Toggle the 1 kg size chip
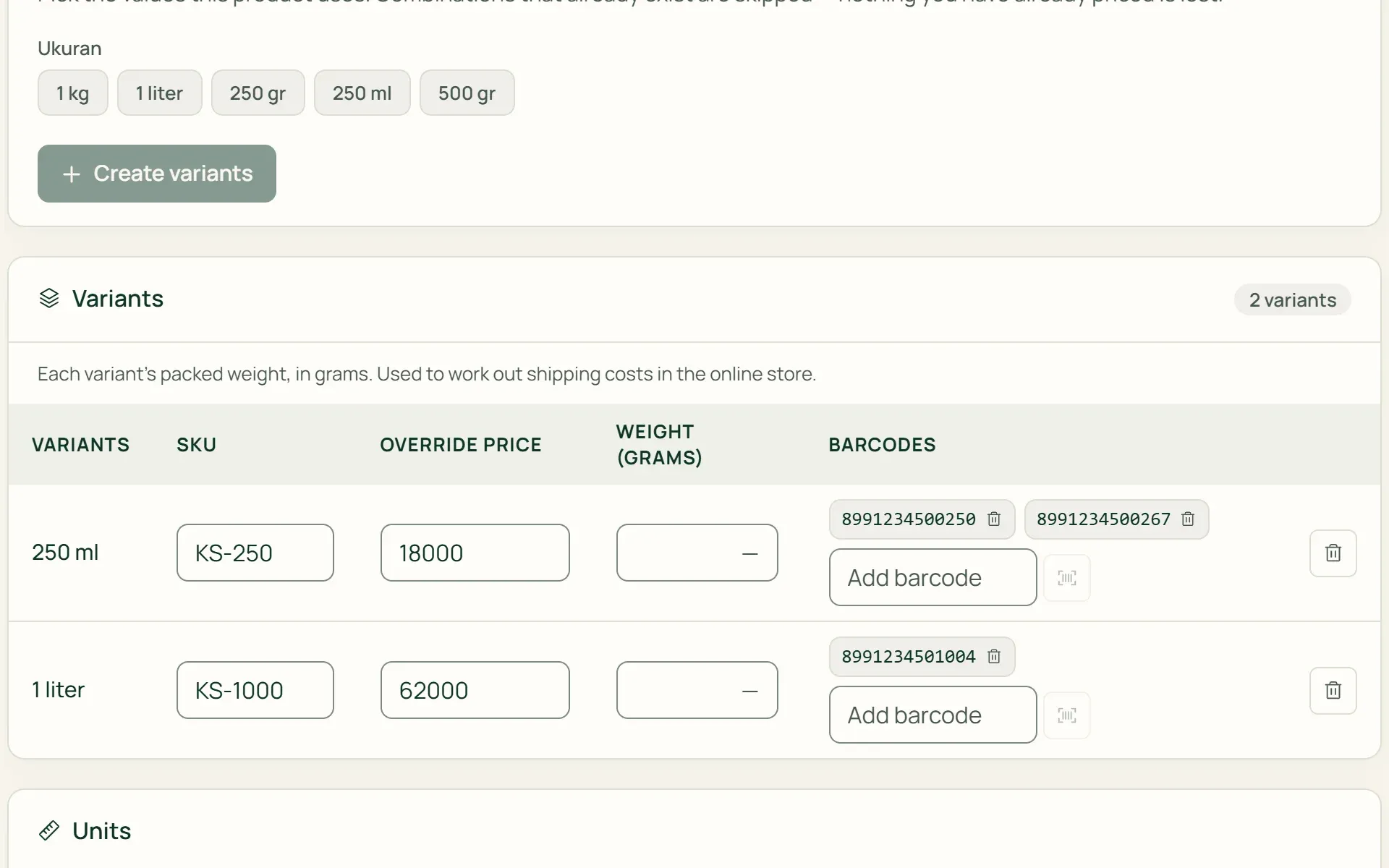 (x=73, y=93)
